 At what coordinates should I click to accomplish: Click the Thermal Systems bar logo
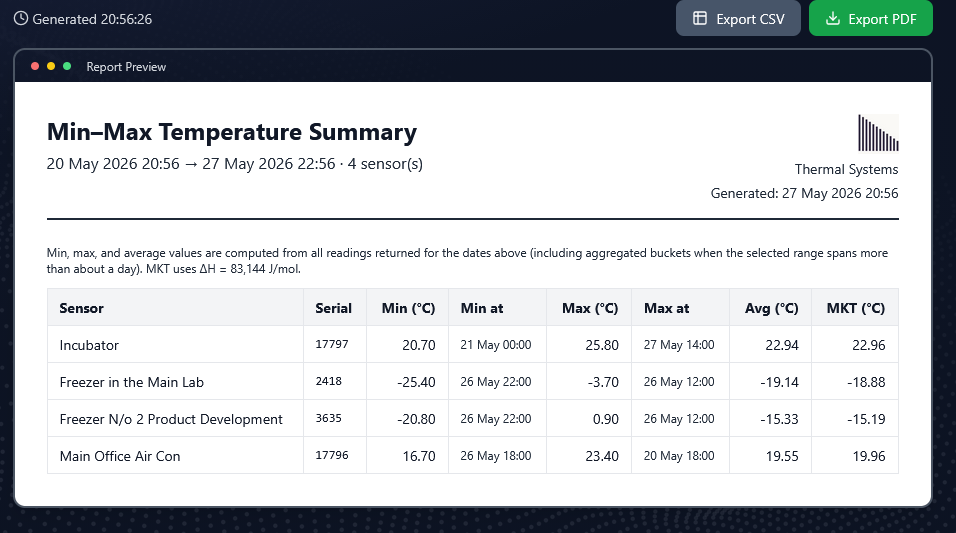pos(878,132)
